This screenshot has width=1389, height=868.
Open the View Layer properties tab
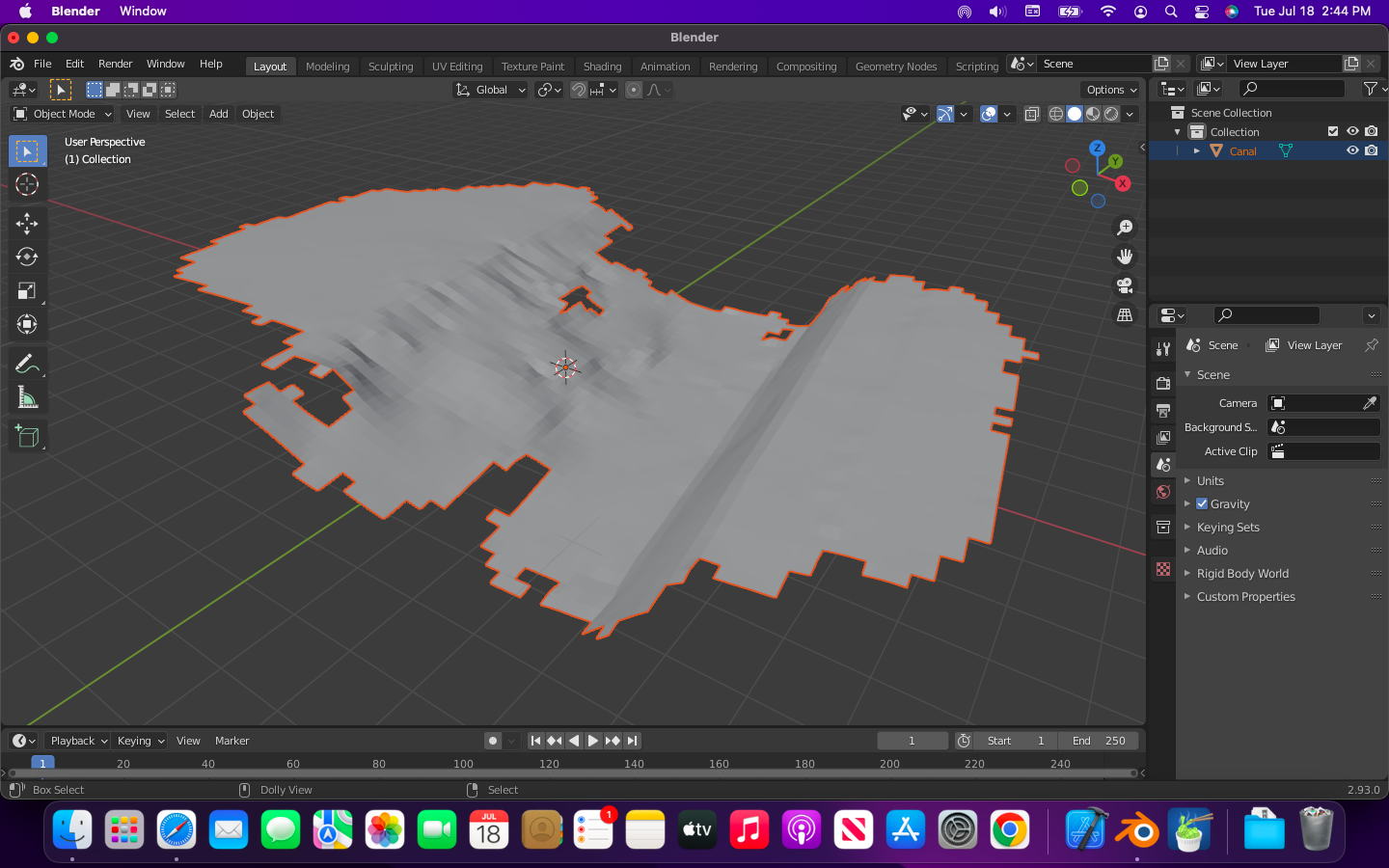(1163, 438)
